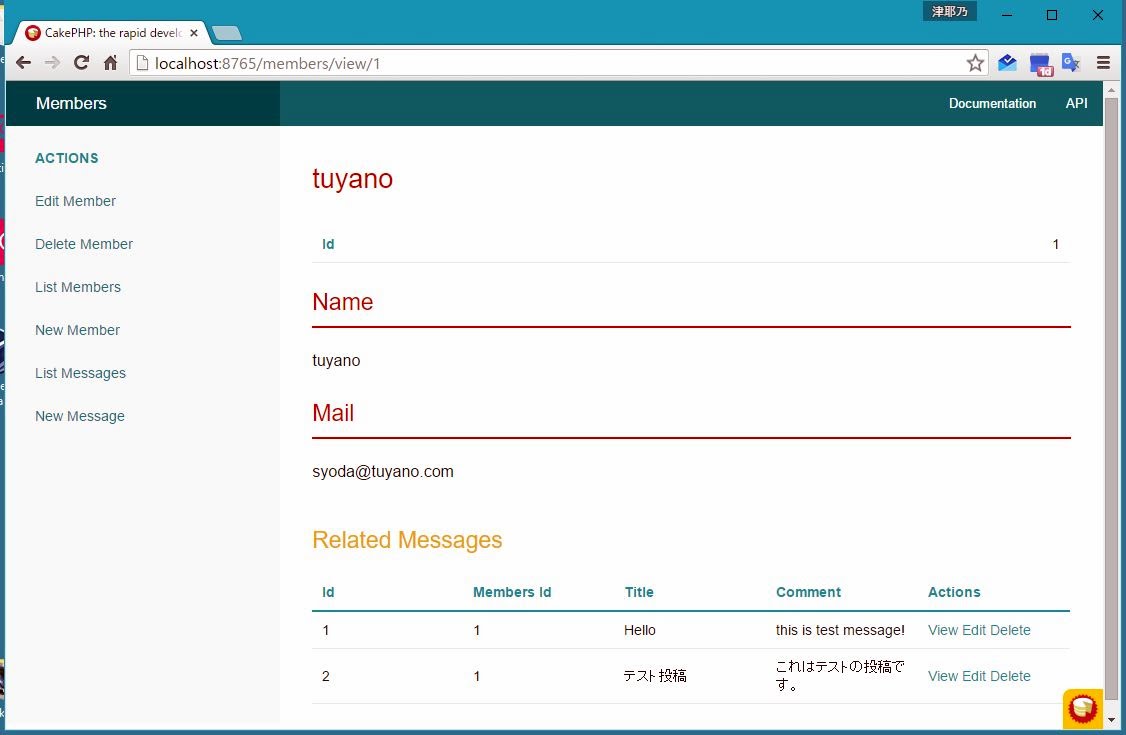
Task: Click Delete Member in the sidebar
Action: (84, 244)
